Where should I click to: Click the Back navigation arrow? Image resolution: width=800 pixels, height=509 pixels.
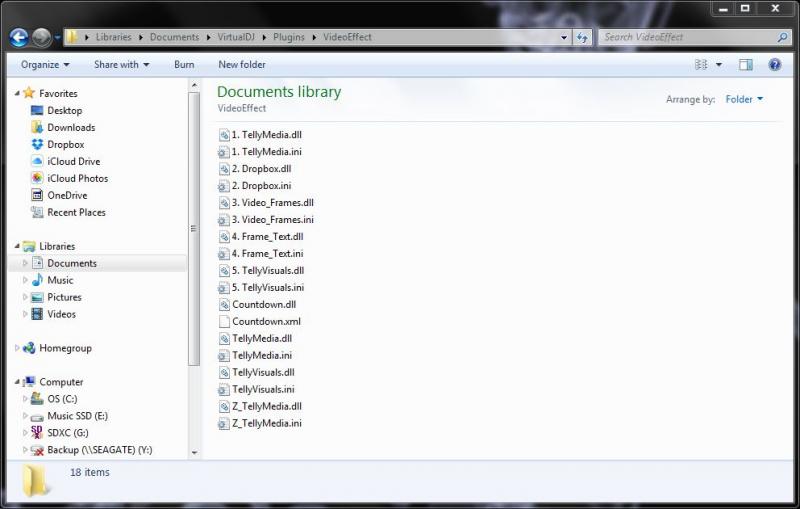click(19, 37)
